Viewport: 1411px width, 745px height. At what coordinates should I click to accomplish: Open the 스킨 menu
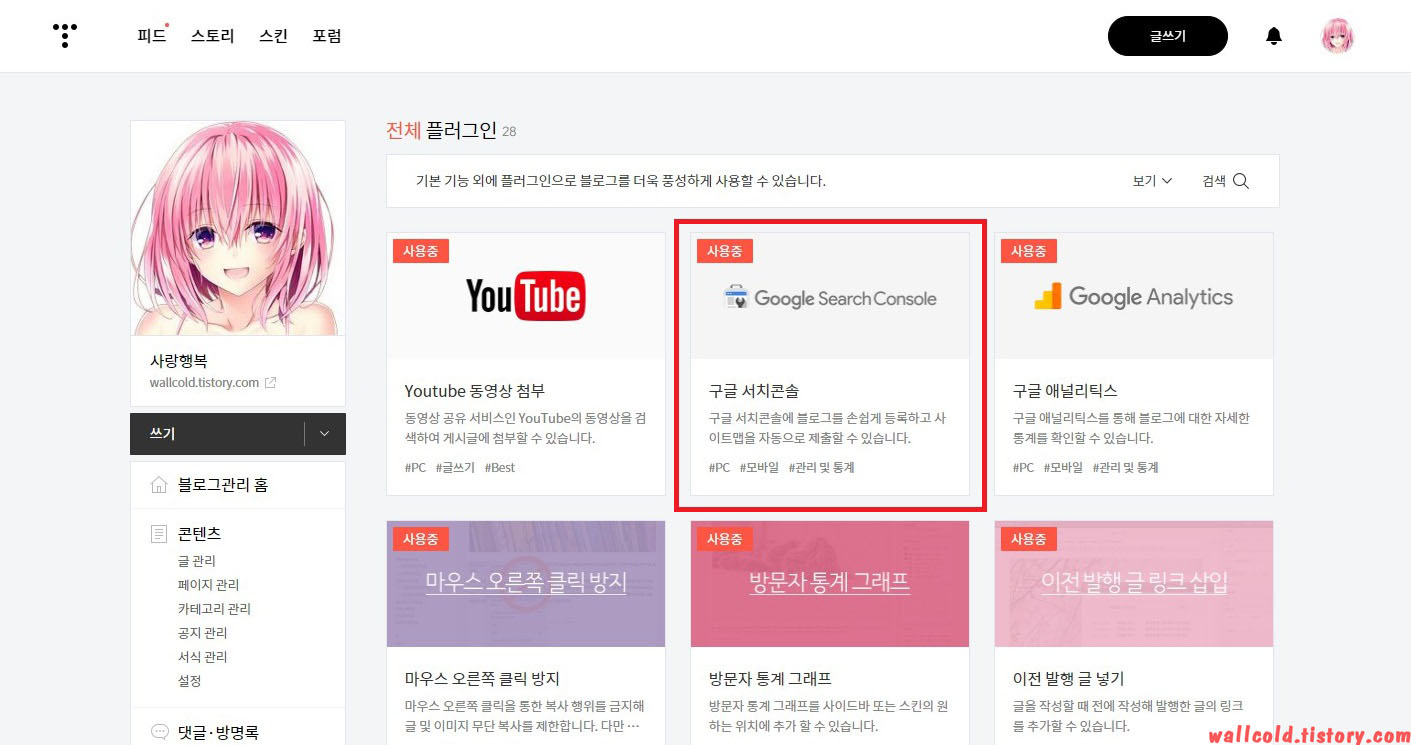(x=273, y=36)
